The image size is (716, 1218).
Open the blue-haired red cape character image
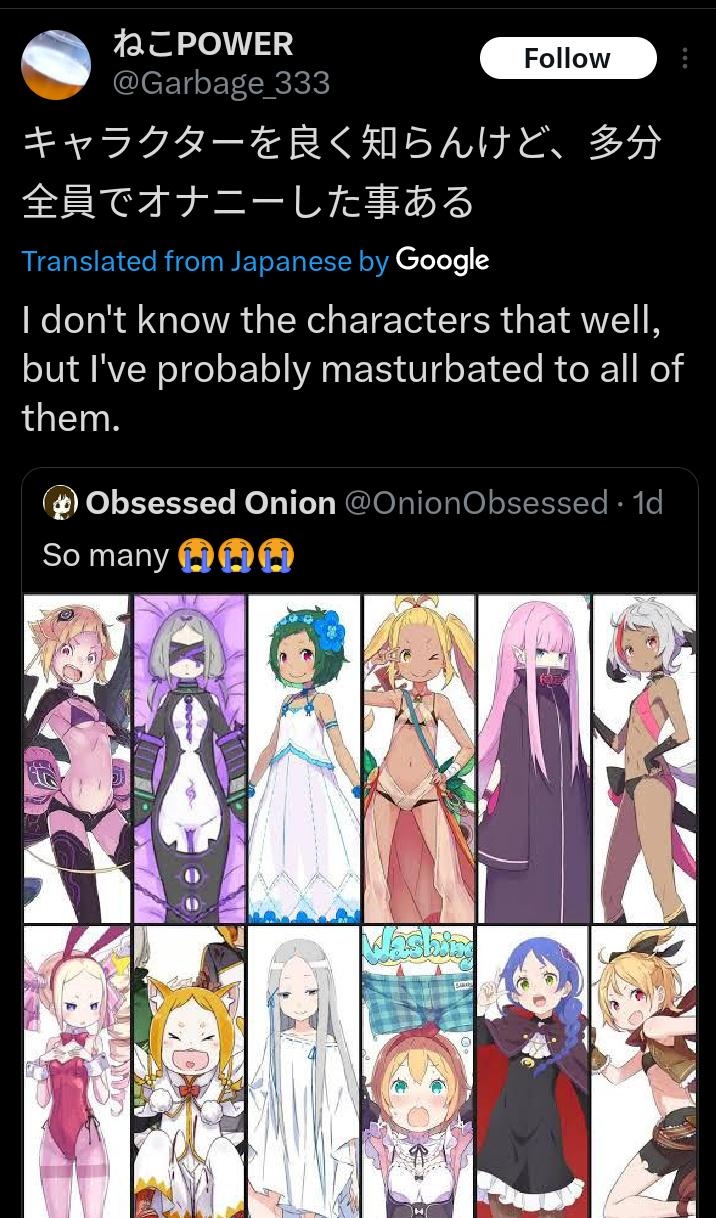point(533,1072)
